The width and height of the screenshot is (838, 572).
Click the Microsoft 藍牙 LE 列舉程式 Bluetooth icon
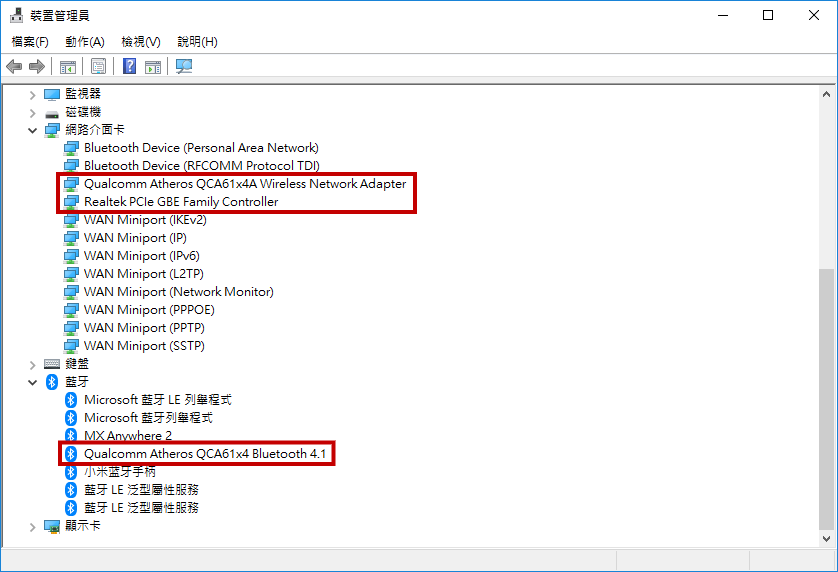[71, 400]
